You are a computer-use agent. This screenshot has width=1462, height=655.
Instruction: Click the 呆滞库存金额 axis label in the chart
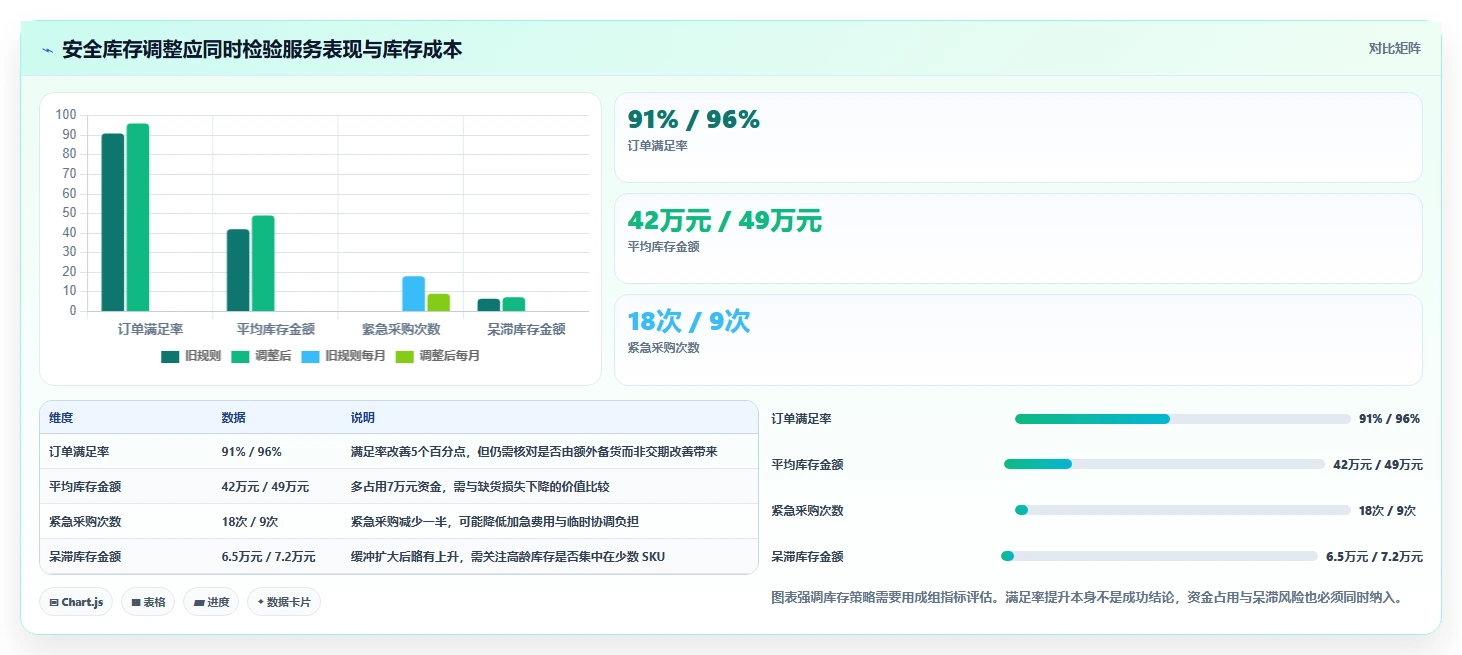coord(526,329)
